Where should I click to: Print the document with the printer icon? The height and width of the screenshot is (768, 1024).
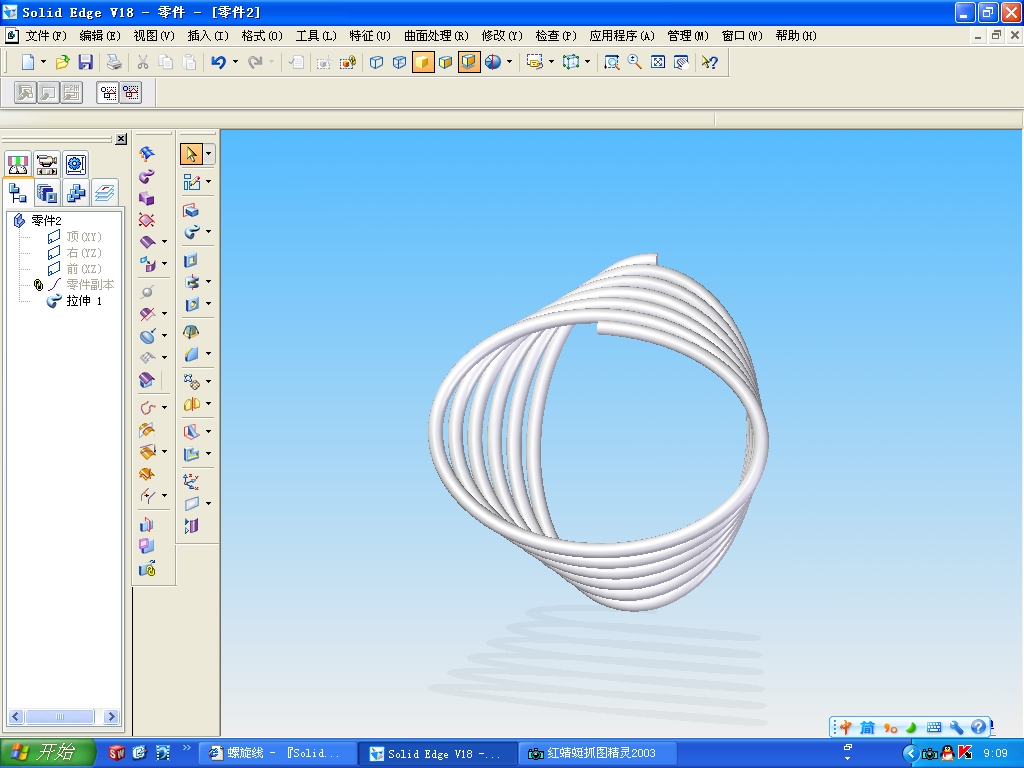pos(114,62)
